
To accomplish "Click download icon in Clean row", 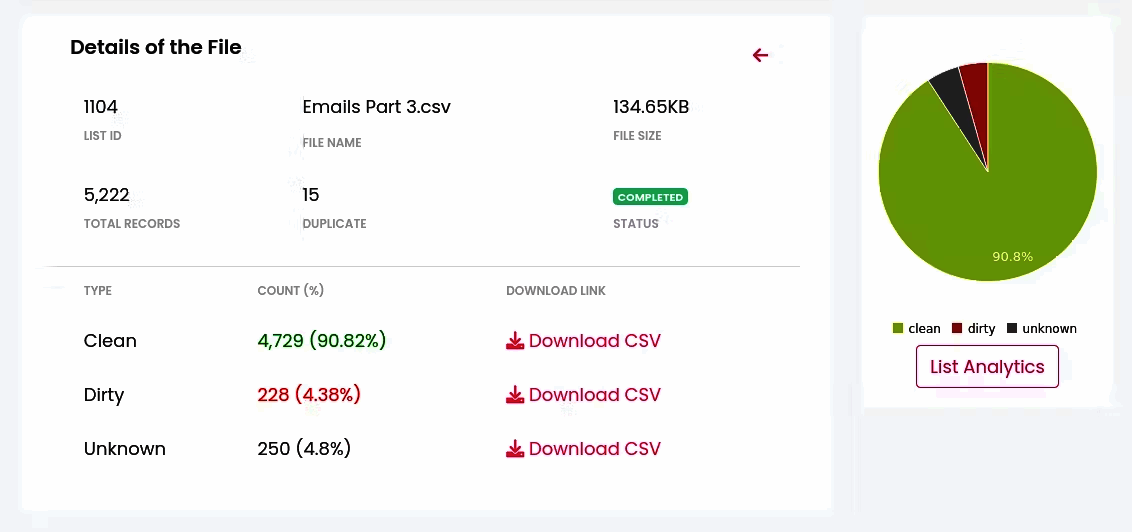I will 515,341.
